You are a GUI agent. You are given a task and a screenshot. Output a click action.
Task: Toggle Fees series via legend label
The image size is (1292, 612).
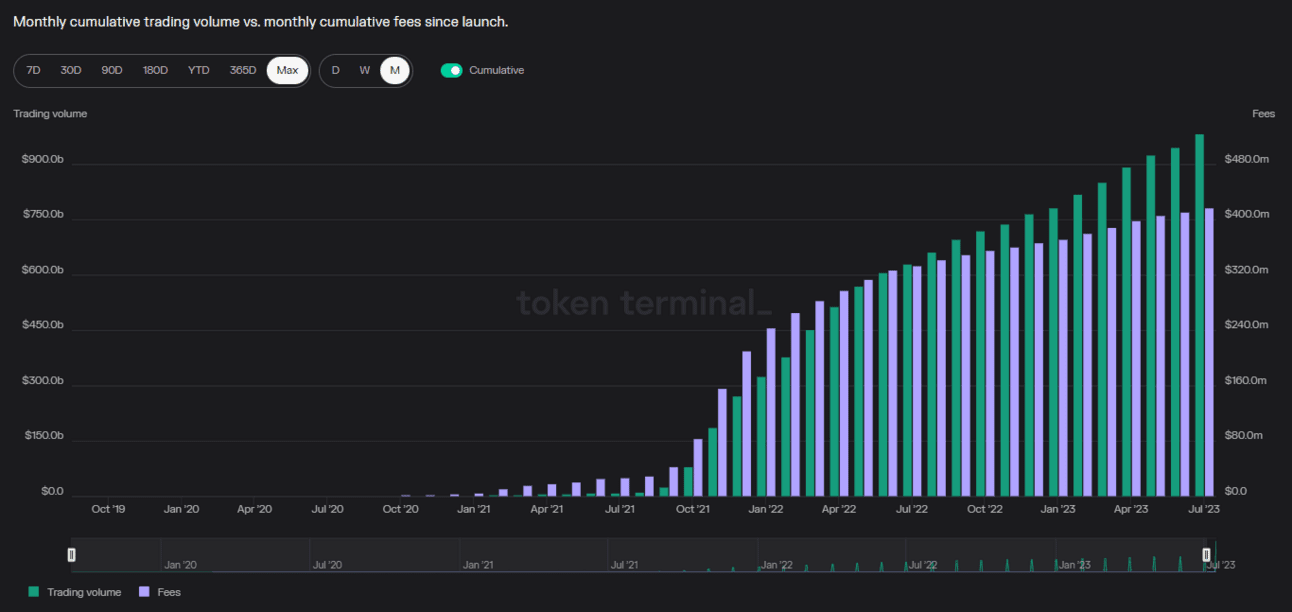coord(169,592)
